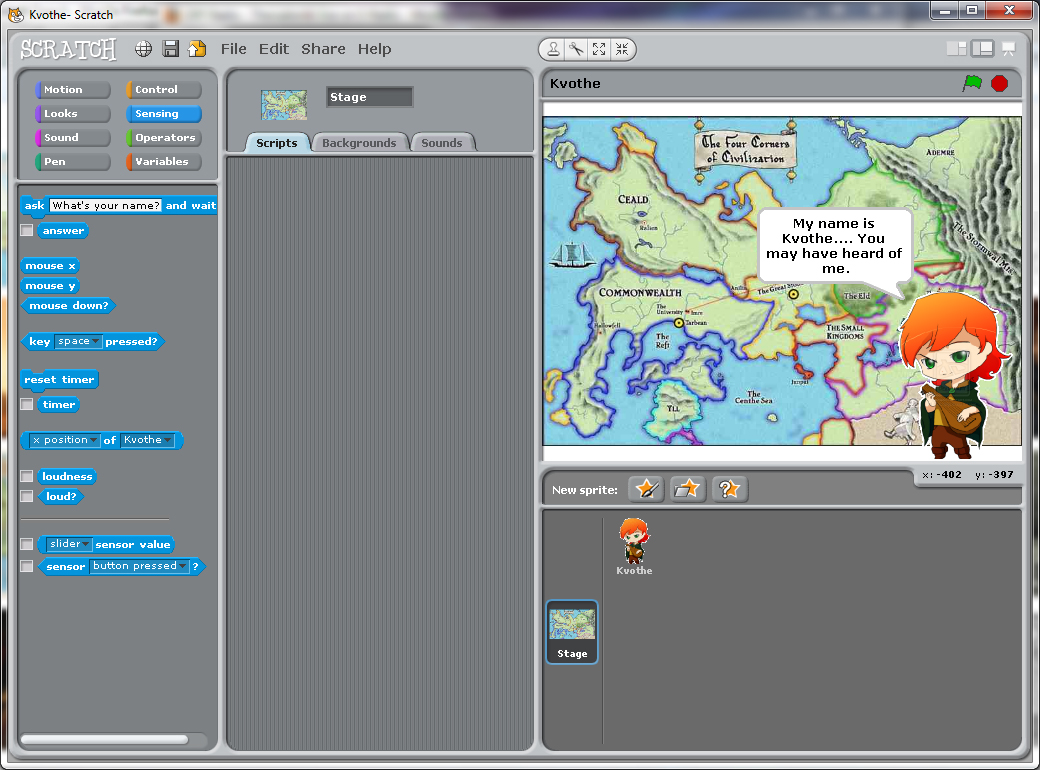
Task: Click the Kvothe speech bubble on stage
Action: point(834,247)
